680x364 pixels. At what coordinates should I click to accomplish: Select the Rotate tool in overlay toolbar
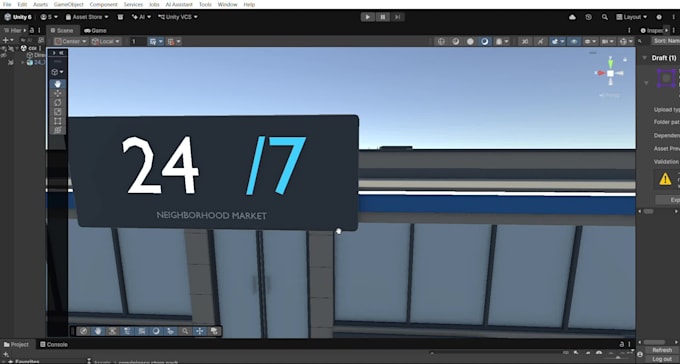[x=58, y=102]
